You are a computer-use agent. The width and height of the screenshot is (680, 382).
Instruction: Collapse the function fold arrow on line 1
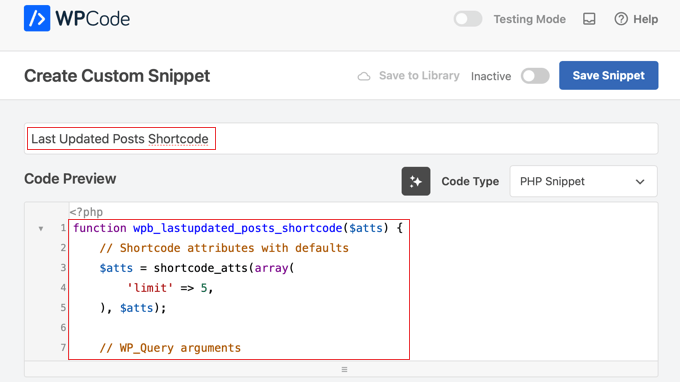pyautogui.click(x=41, y=229)
